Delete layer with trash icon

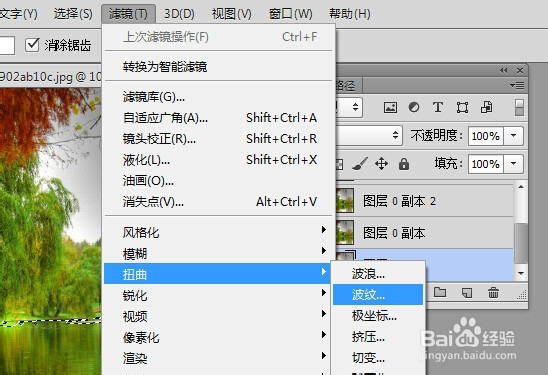493,293
